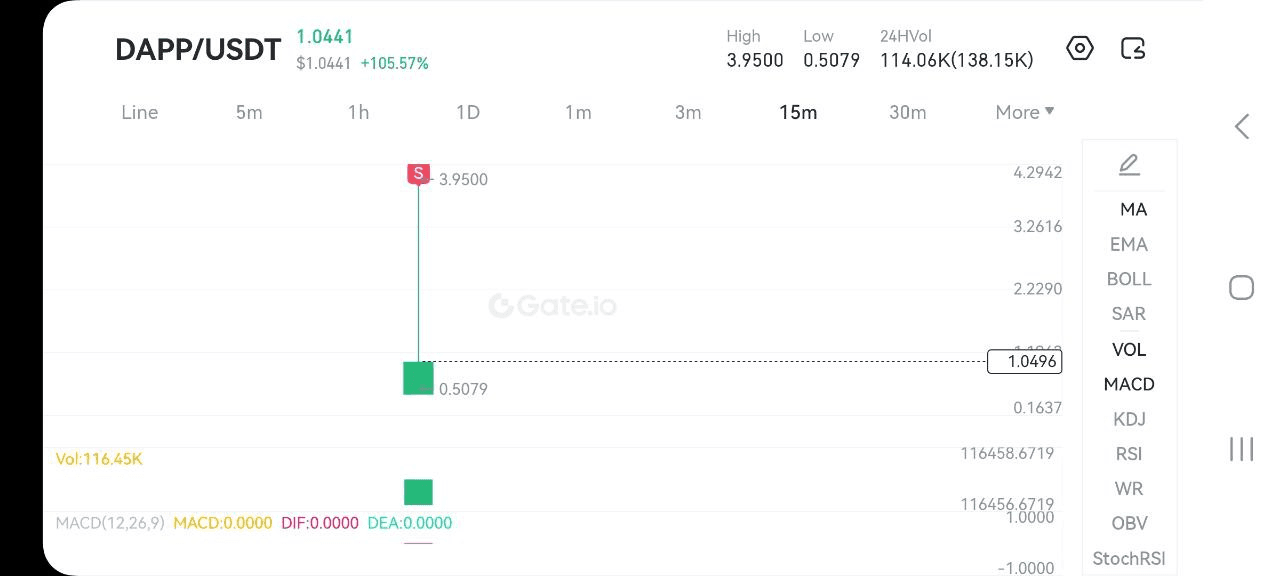Enable the EMA indicator

pyautogui.click(x=1129, y=244)
